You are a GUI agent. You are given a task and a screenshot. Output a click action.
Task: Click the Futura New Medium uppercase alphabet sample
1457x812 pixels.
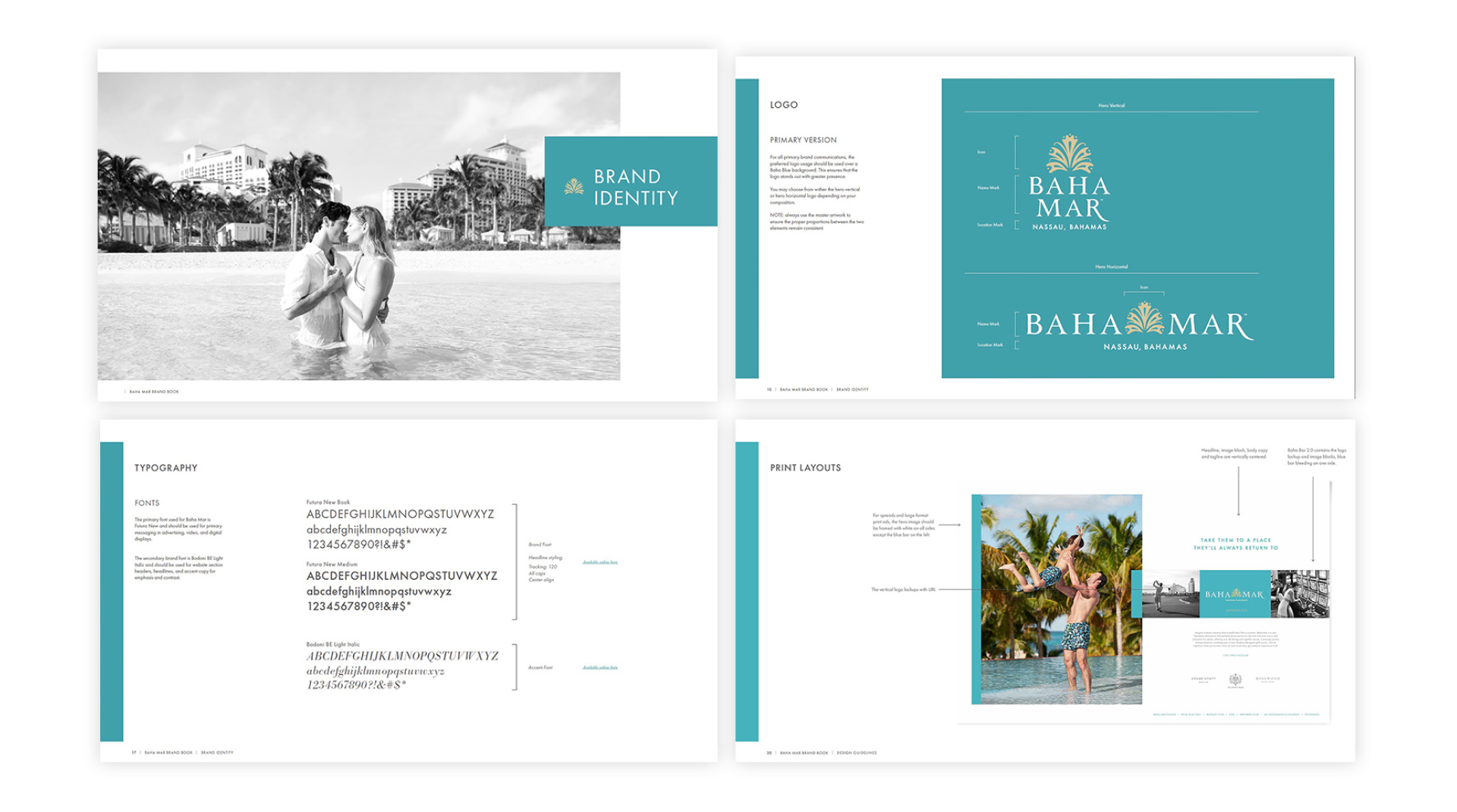[x=402, y=576]
